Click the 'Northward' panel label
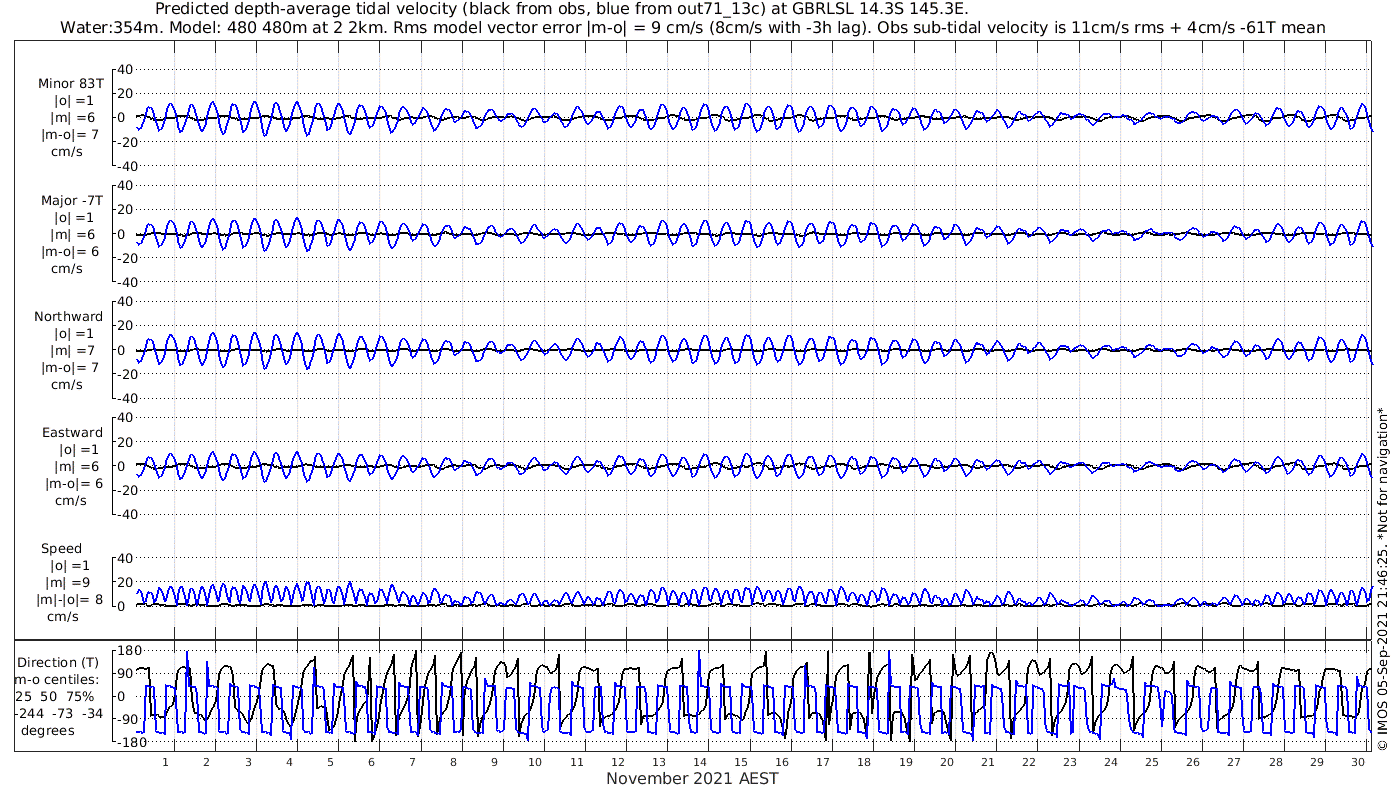This screenshot has height=800, width=1400. [68, 317]
